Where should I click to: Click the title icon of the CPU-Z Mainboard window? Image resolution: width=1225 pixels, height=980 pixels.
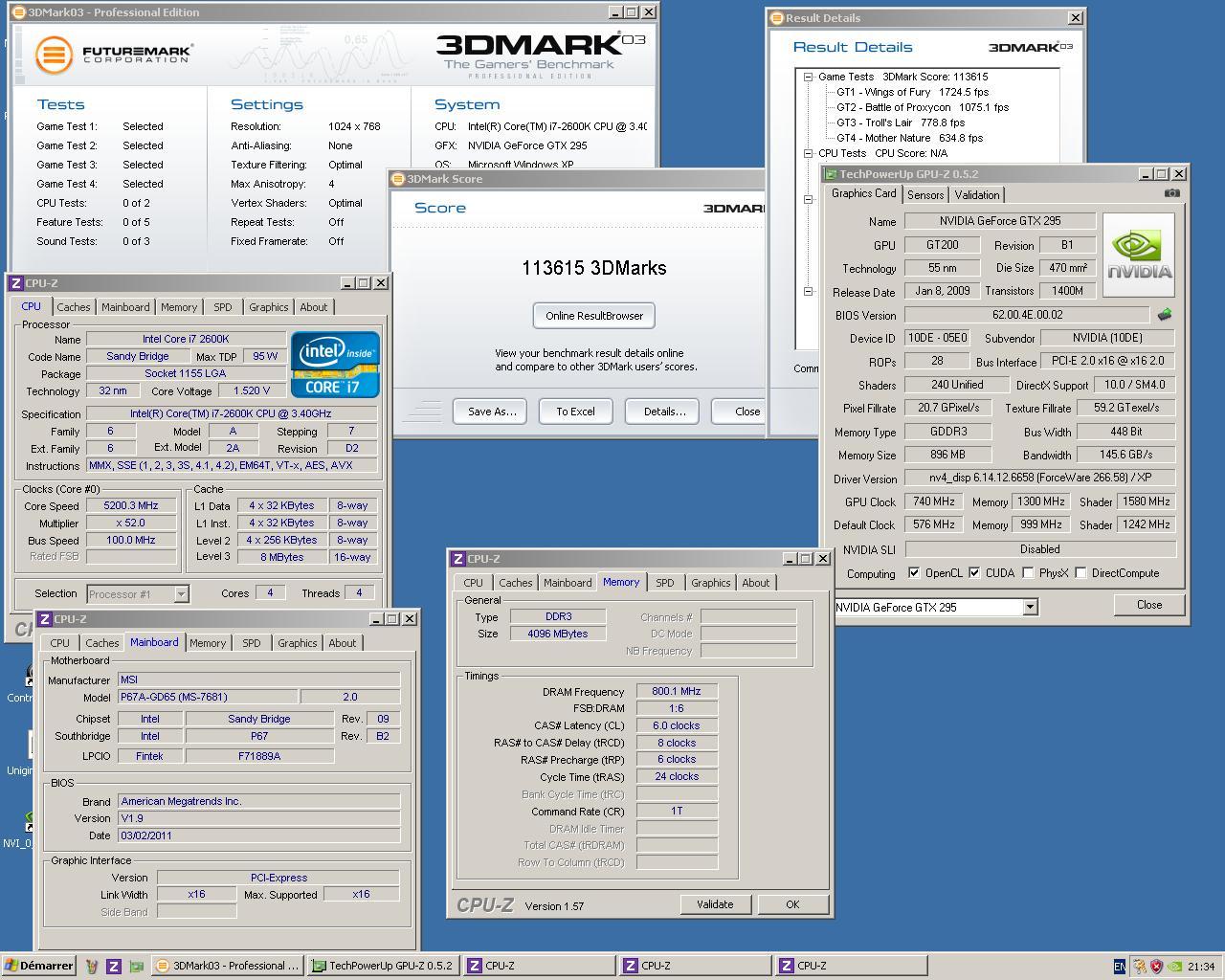coord(45,619)
